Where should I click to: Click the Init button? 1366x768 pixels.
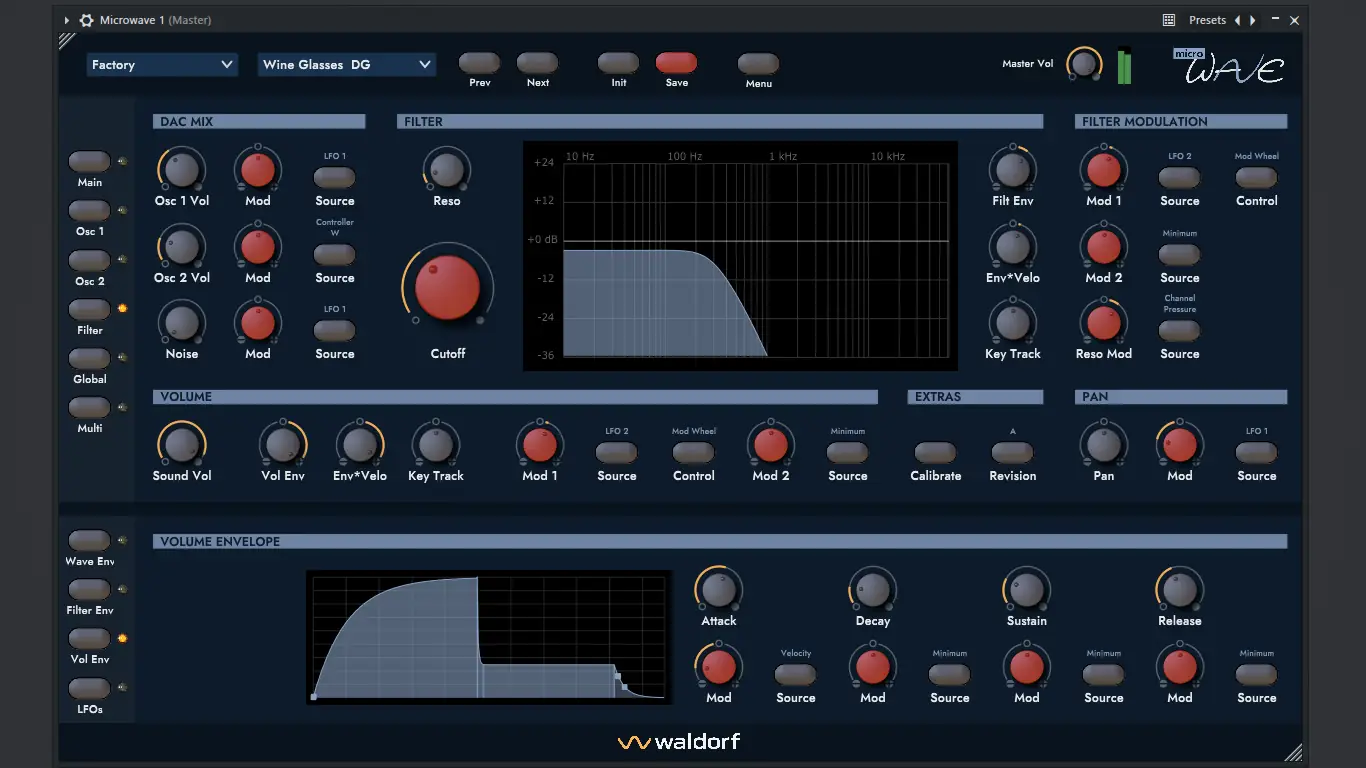[x=619, y=63]
